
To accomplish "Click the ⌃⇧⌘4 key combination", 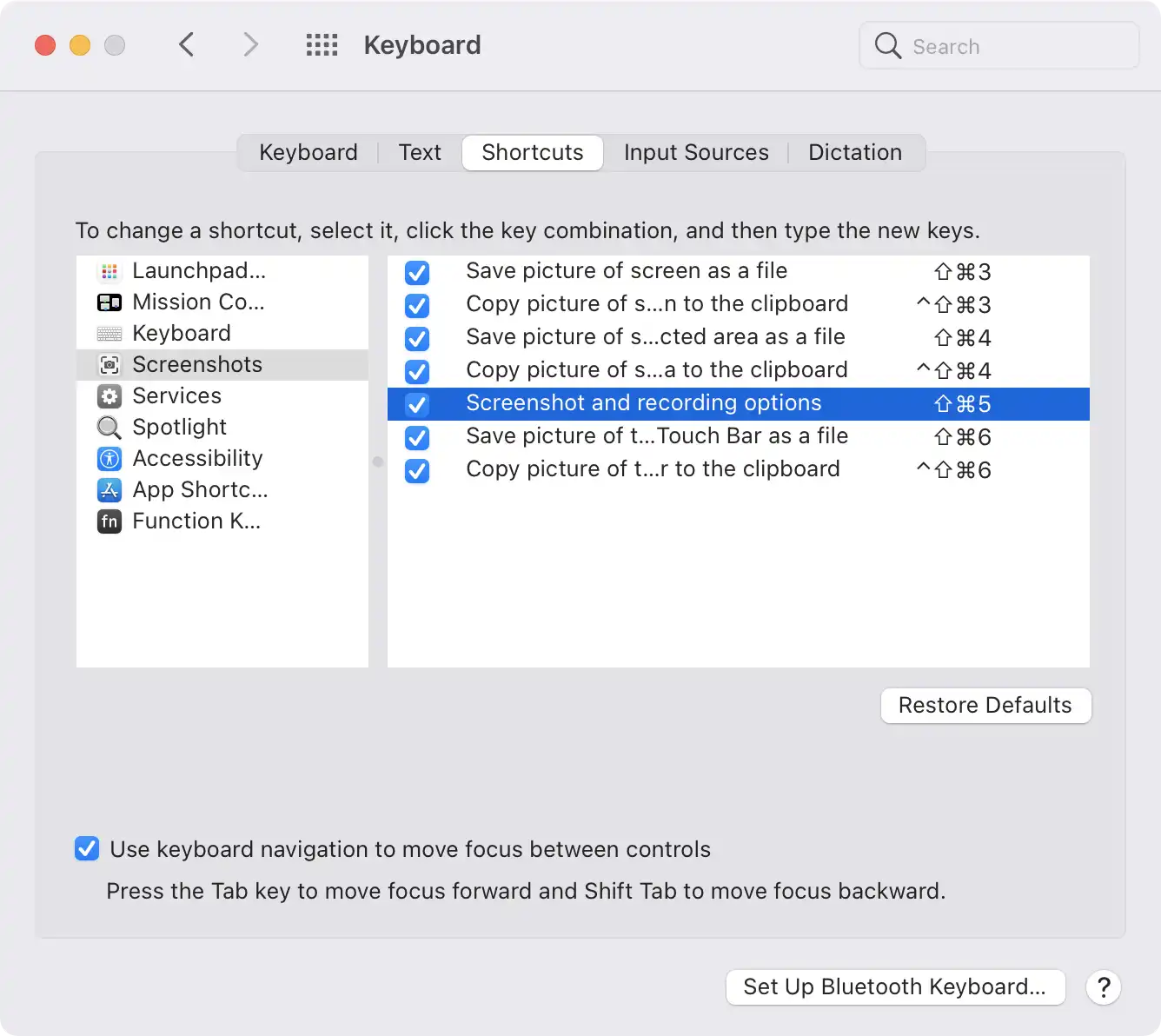I will (x=954, y=372).
